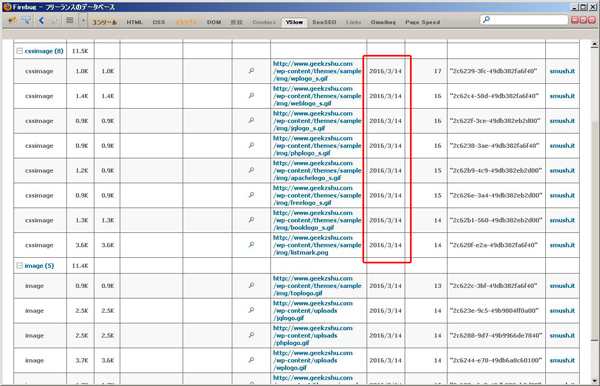Click the Firebug bug icon
The height and width of the screenshot is (386, 600).
point(12,20)
